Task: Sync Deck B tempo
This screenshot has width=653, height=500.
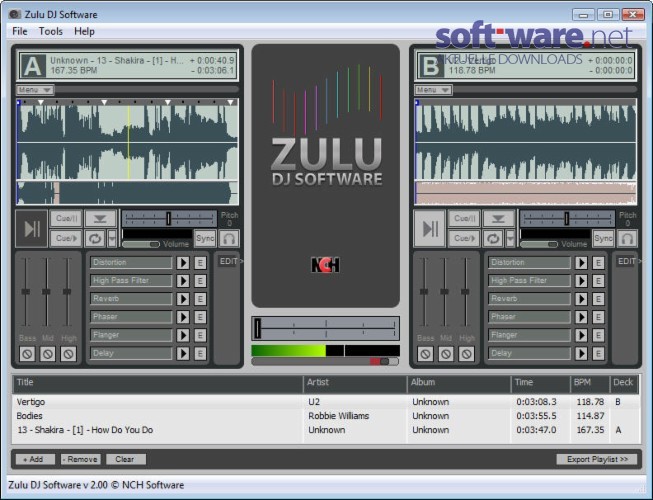Action: pos(603,239)
